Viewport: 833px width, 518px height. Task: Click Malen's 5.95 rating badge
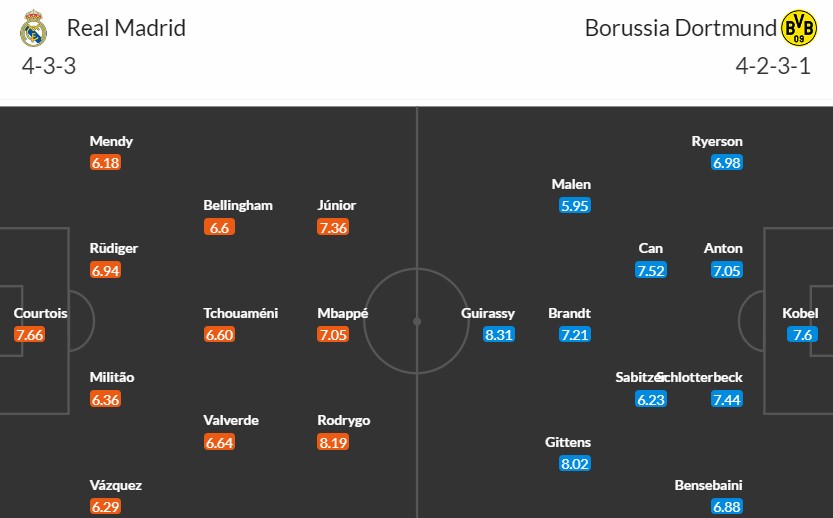[x=575, y=206]
